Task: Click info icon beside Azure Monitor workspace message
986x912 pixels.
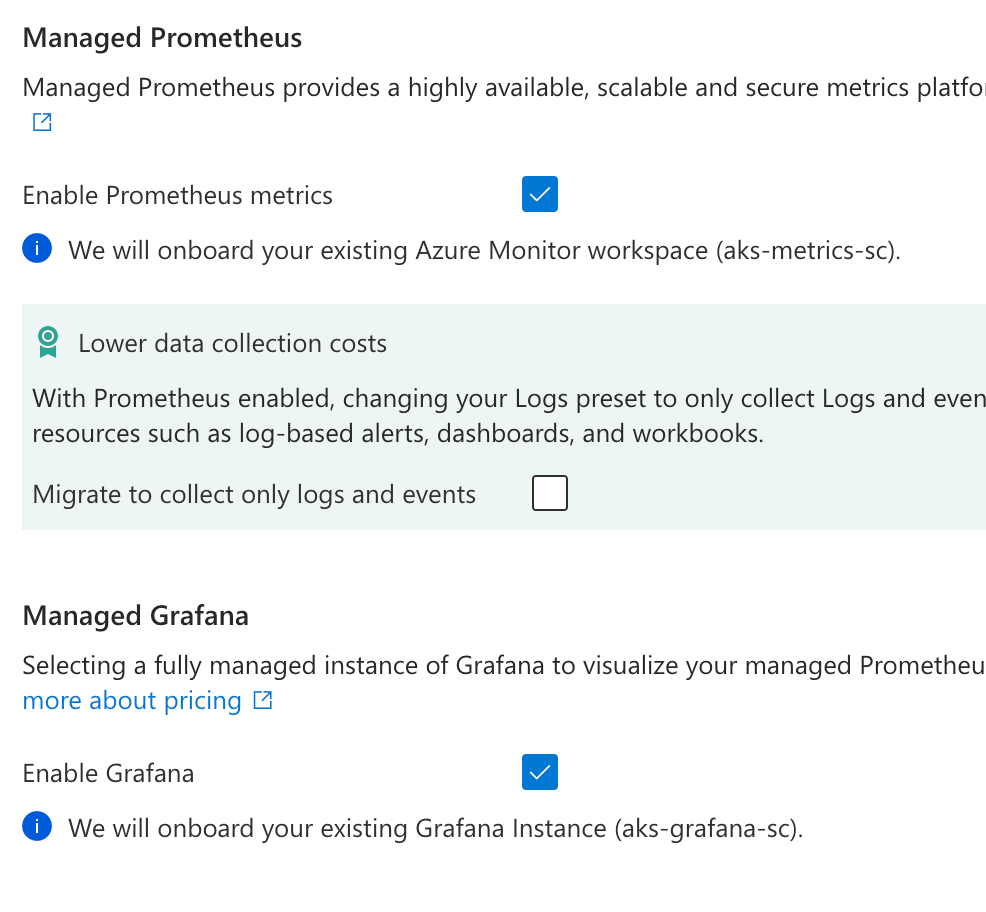Action: [37, 249]
